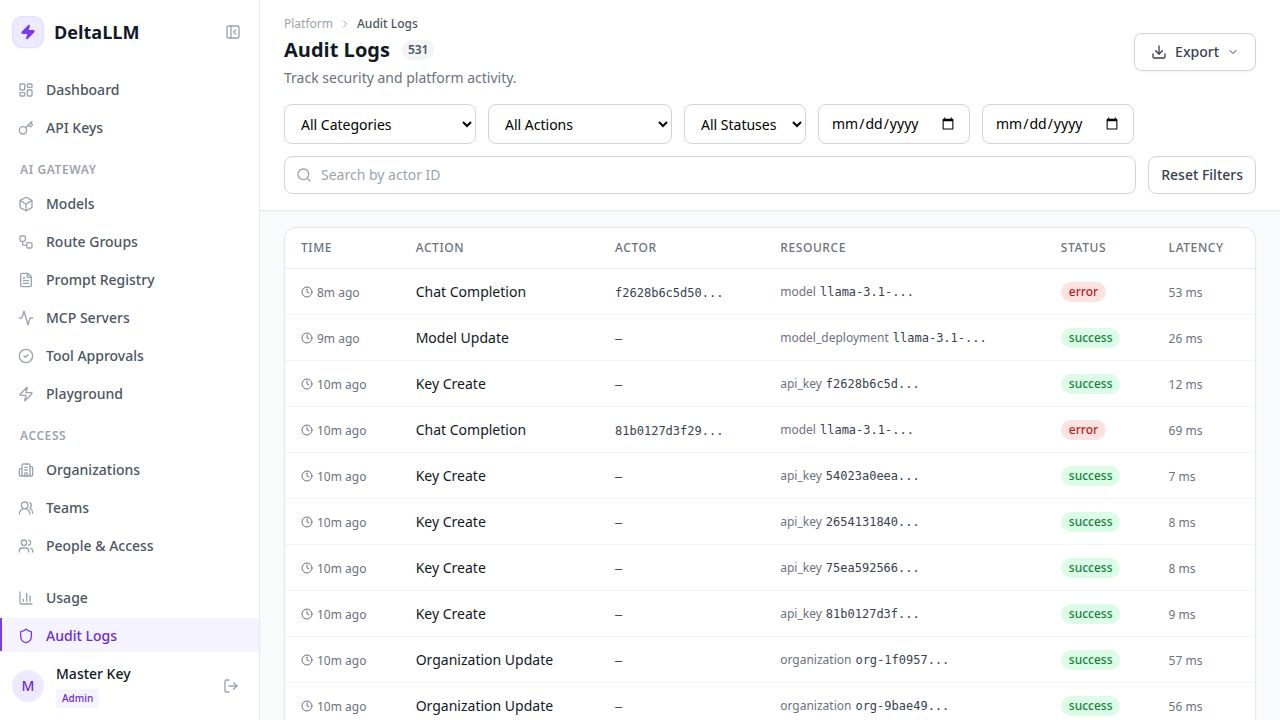This screenshot has height=720, width=1280.
Task: Open Teams page
Action: pyautogui.click(x=130, y=508)
